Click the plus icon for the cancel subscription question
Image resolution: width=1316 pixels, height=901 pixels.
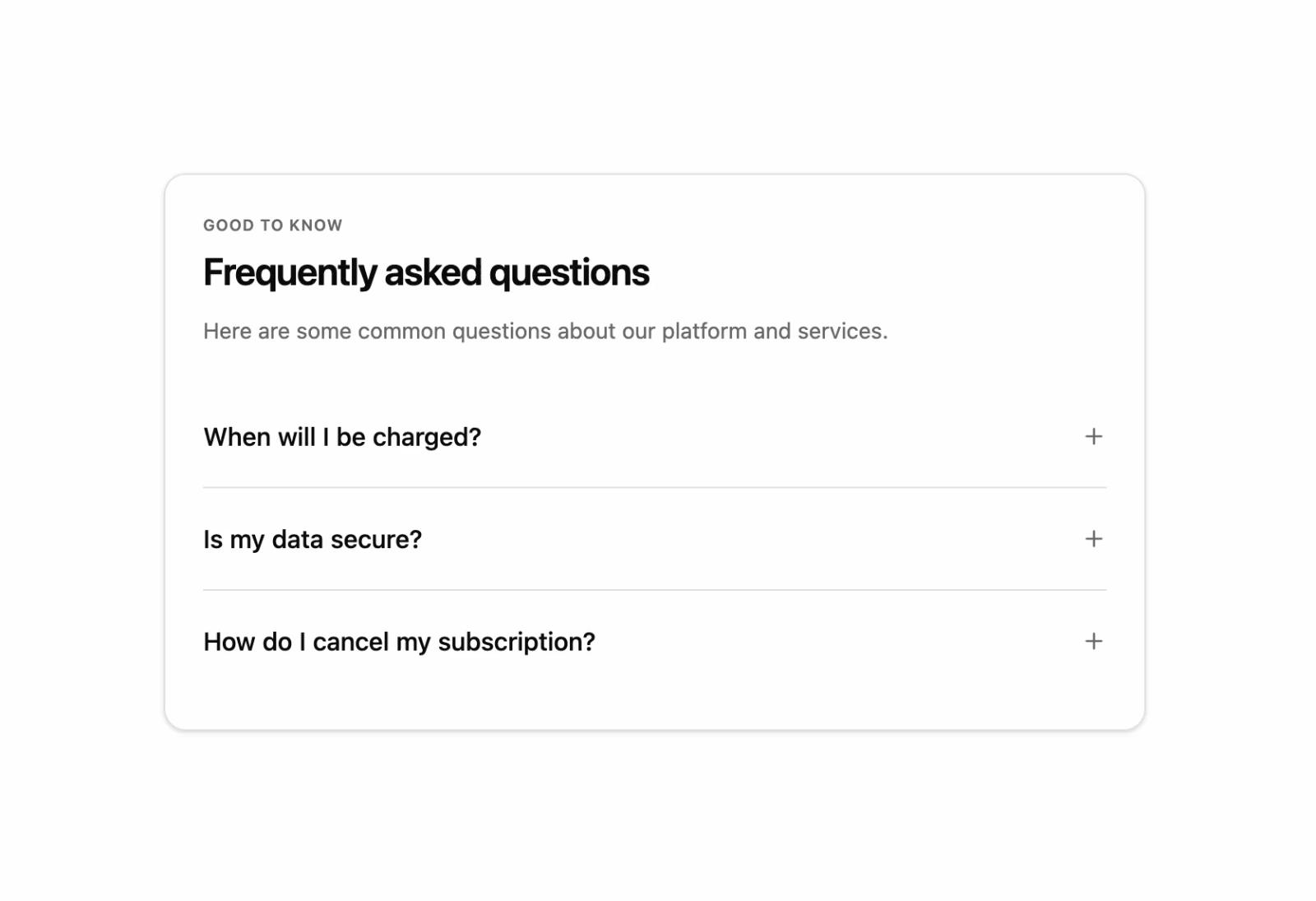pos(1093,641)
